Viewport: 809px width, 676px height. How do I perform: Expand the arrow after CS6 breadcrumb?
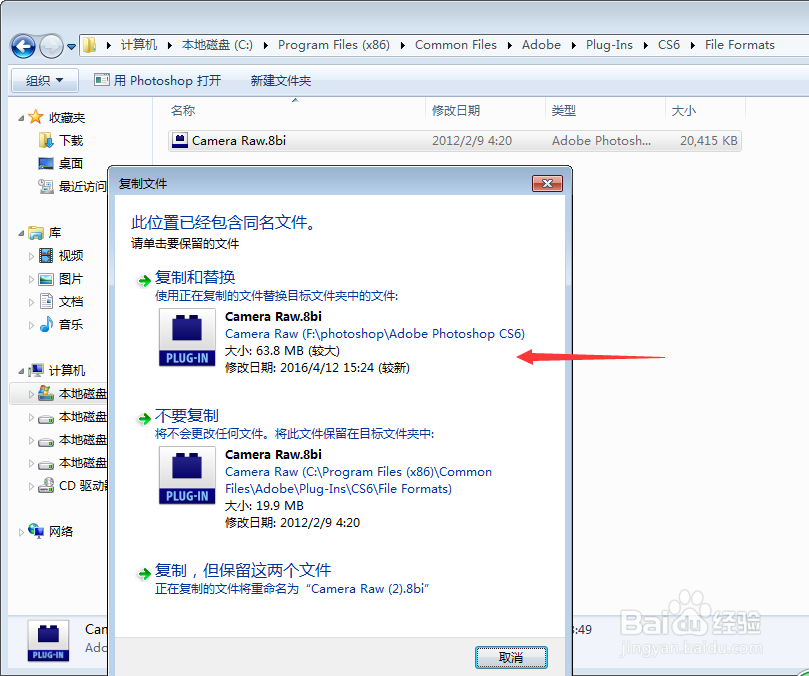pyautogui.click(x=693, y=45)
